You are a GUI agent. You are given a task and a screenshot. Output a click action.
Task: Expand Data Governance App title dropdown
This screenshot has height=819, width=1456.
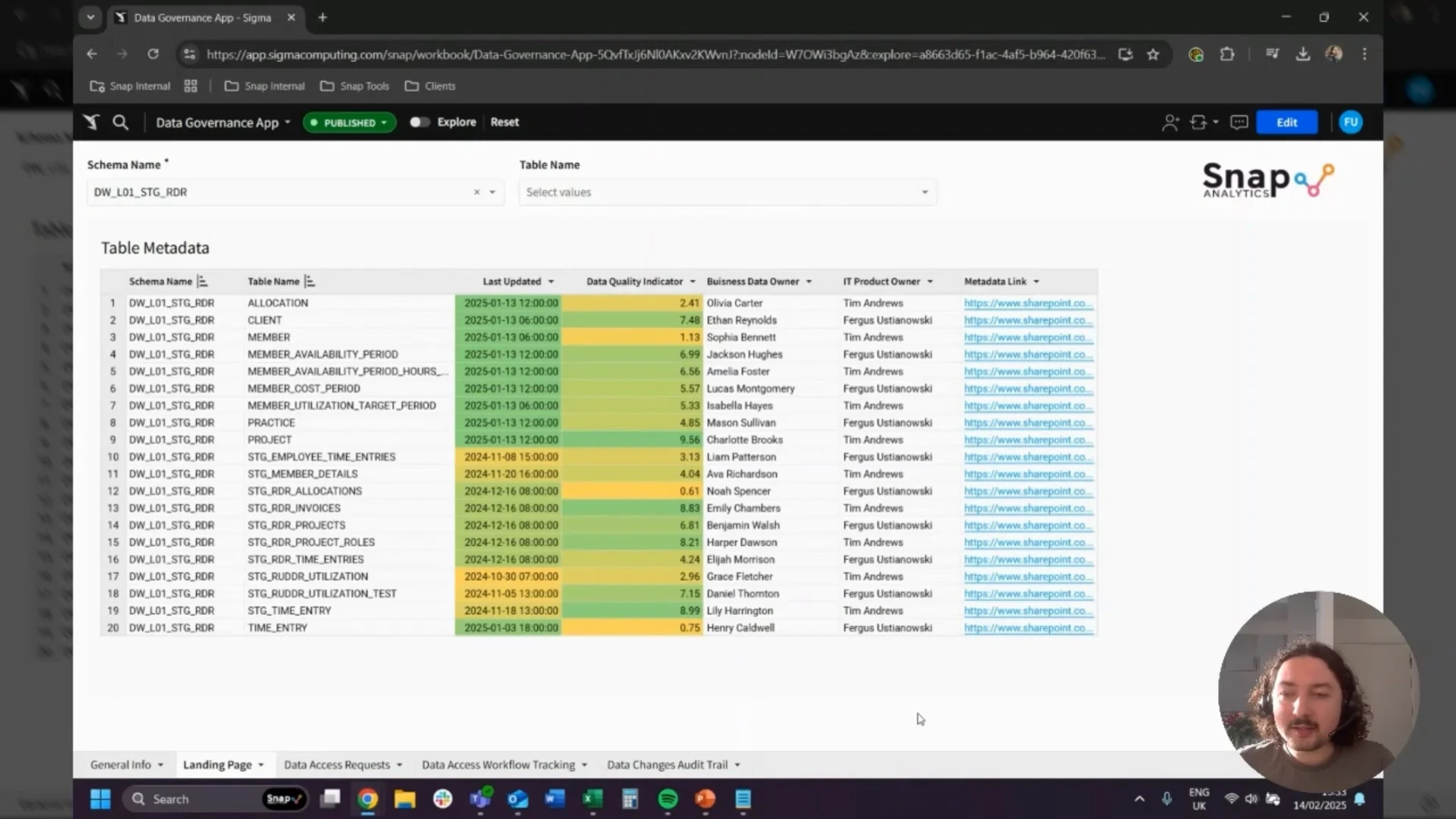click(287, 122)
